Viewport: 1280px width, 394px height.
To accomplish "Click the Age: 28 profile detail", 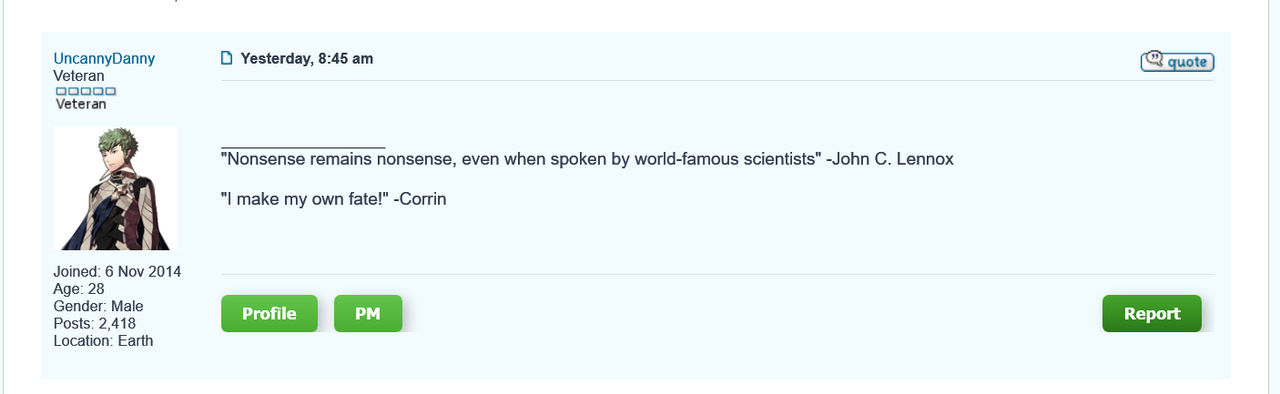I will tap(79, 289).
